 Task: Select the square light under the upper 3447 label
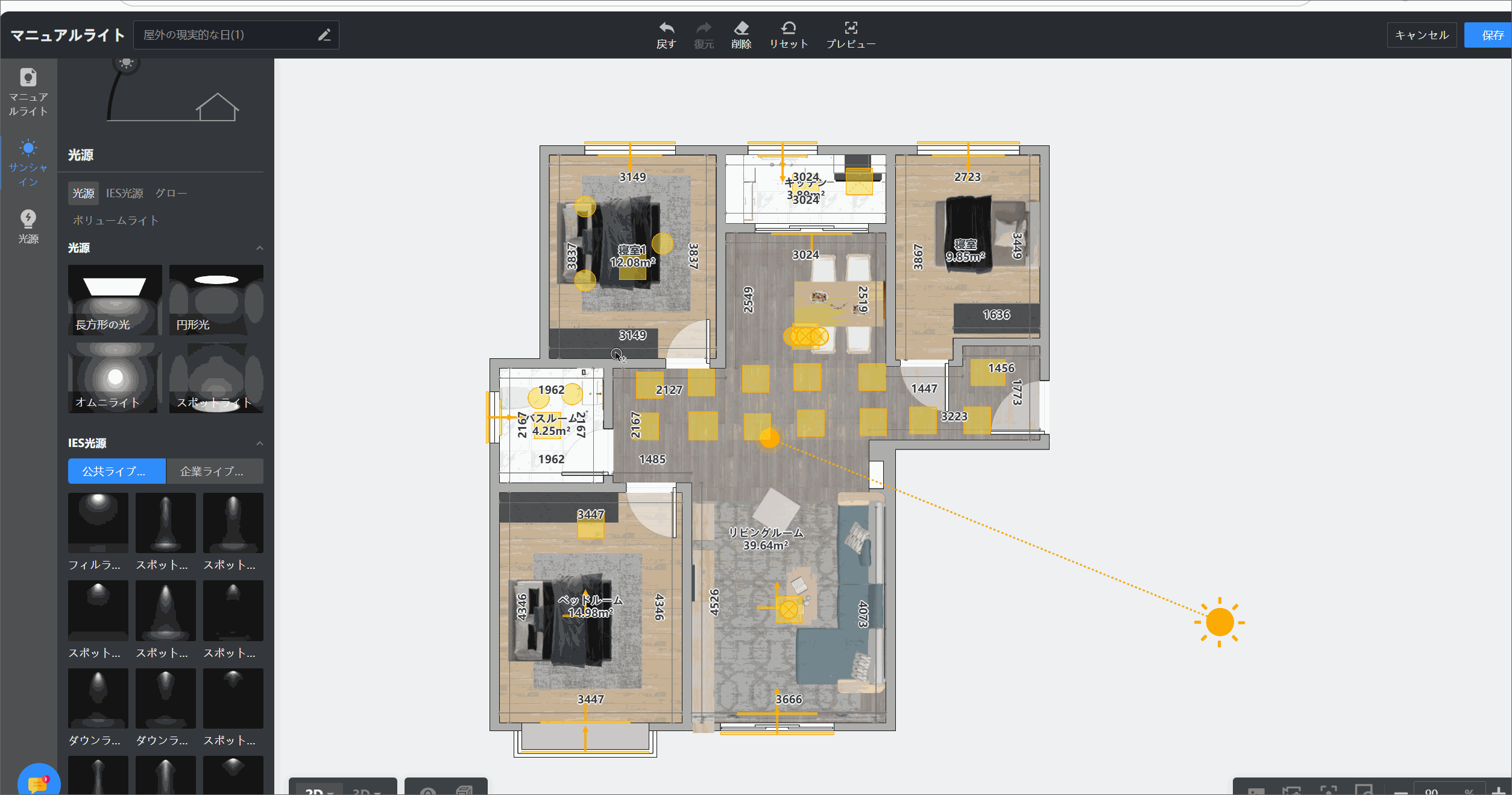click(x=591, y=525)
